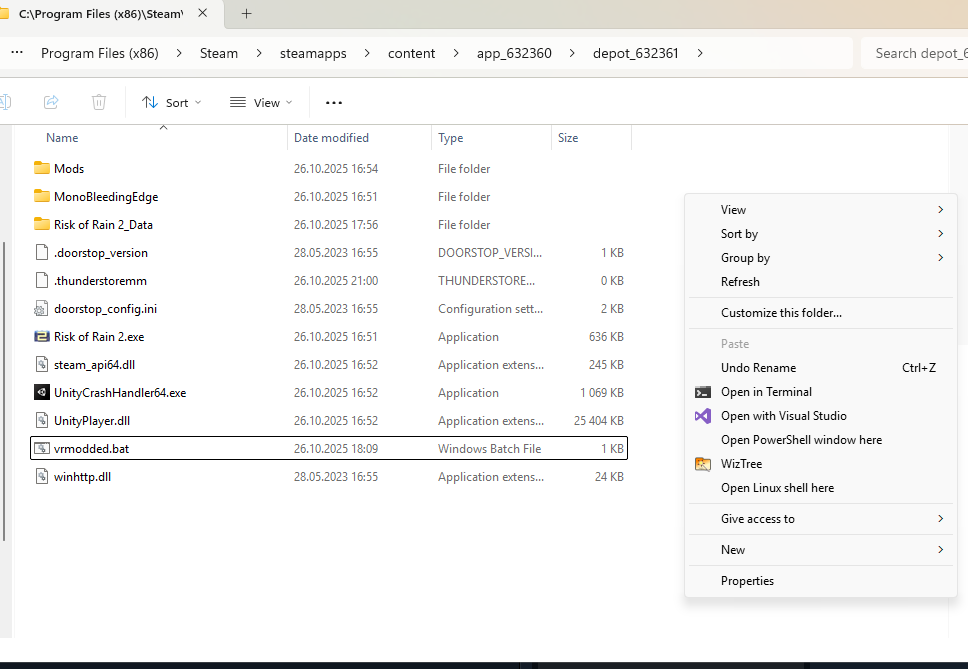968x669 pixels.
Task: Click the Risk of Rain 2_Data folder icon
Action: (x=41, y=224)
